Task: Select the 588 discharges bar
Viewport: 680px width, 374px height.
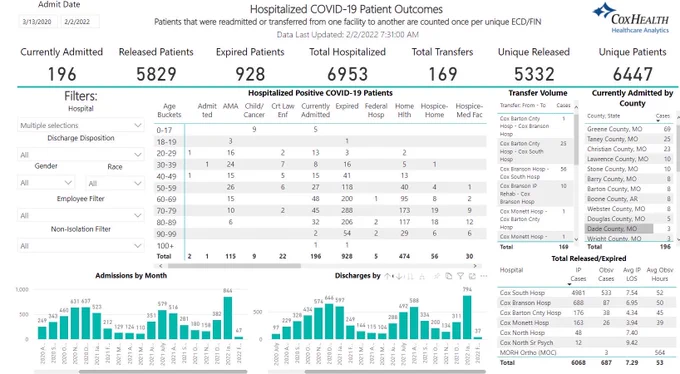Action: point(414,323)
